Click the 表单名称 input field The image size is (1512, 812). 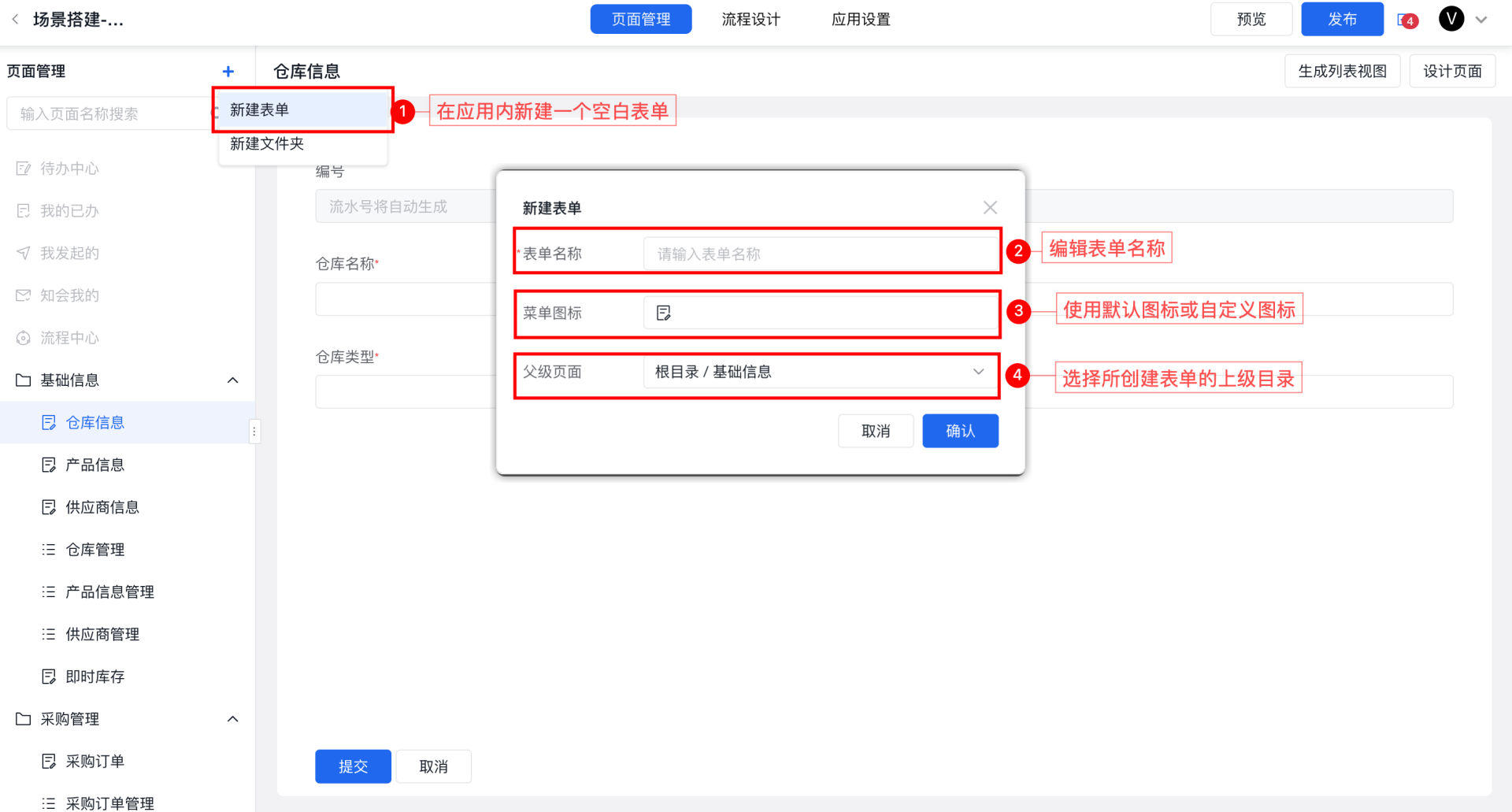(819, 254)
